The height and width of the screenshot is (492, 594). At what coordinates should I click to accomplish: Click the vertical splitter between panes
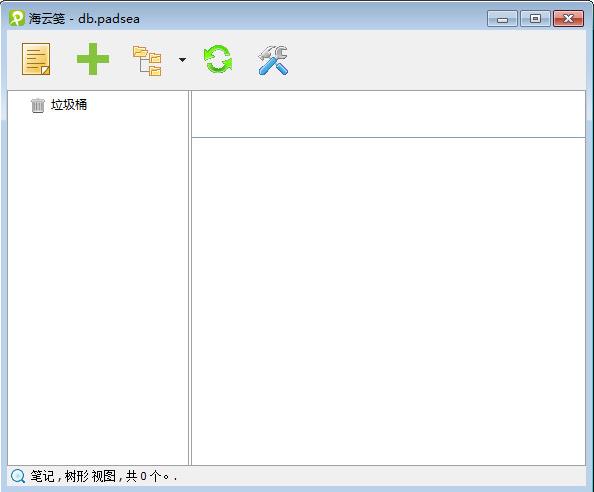[190, 278]
